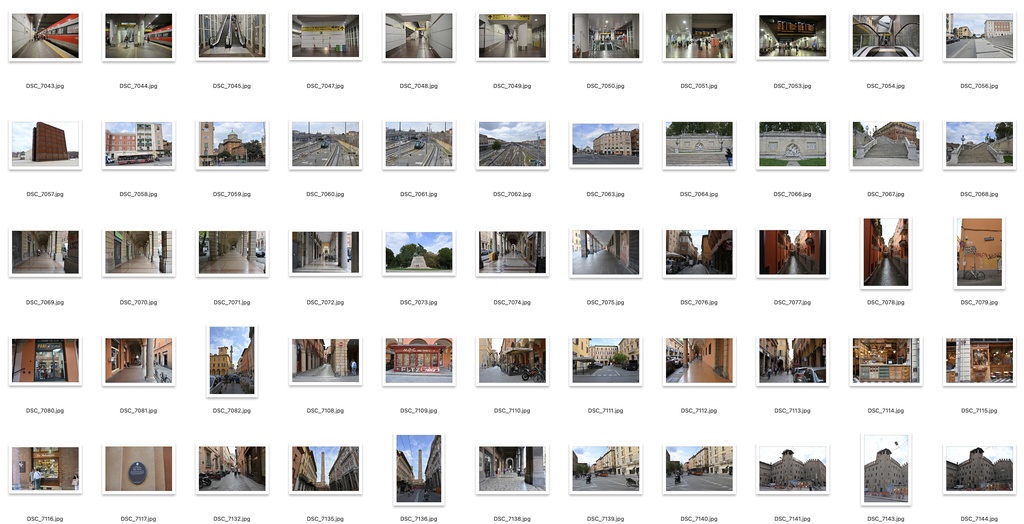Select the DSC_7059.jpg thumbnail
The image size is (1024, 524).
click(x=232, y=144)
